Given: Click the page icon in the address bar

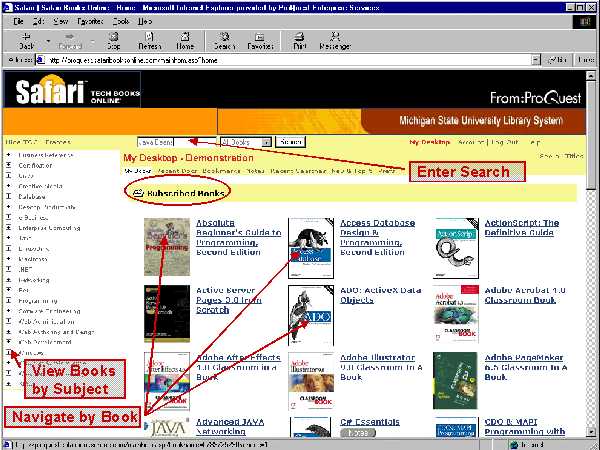Looking at the screenshot, I should [x=41, y=60].
